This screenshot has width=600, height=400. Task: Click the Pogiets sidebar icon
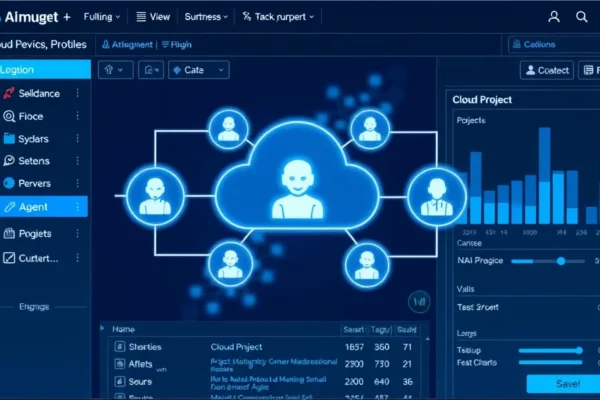[9, 233]
